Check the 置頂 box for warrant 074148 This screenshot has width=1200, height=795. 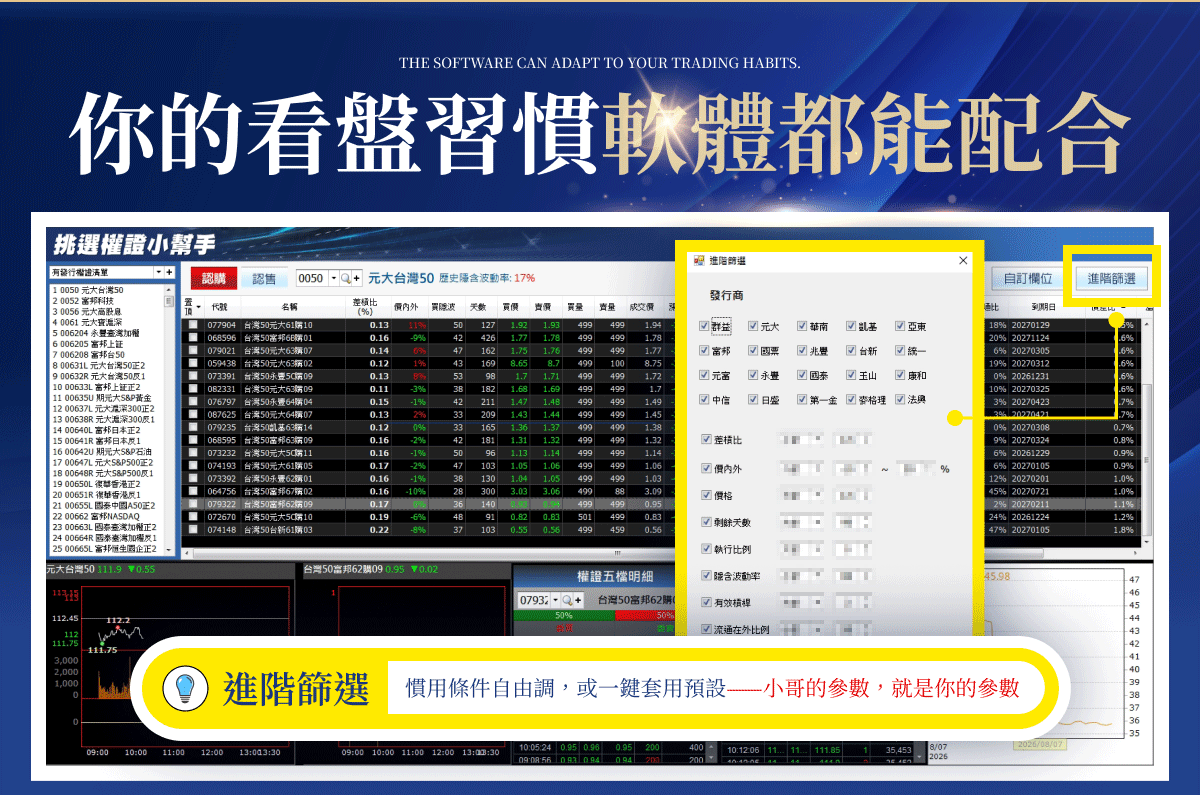pyautogui.click(x=192, y=529)
